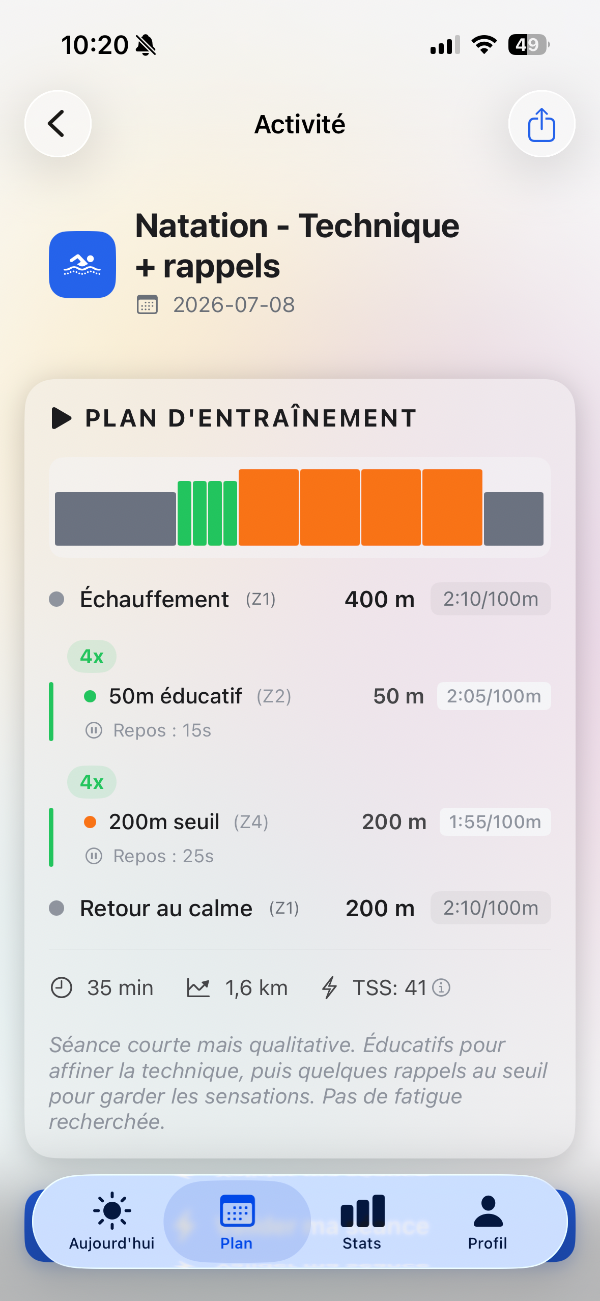Tap the distance trend icon by 1,6 km
Screen dimensions: 600x1301
tap(198, 988)
